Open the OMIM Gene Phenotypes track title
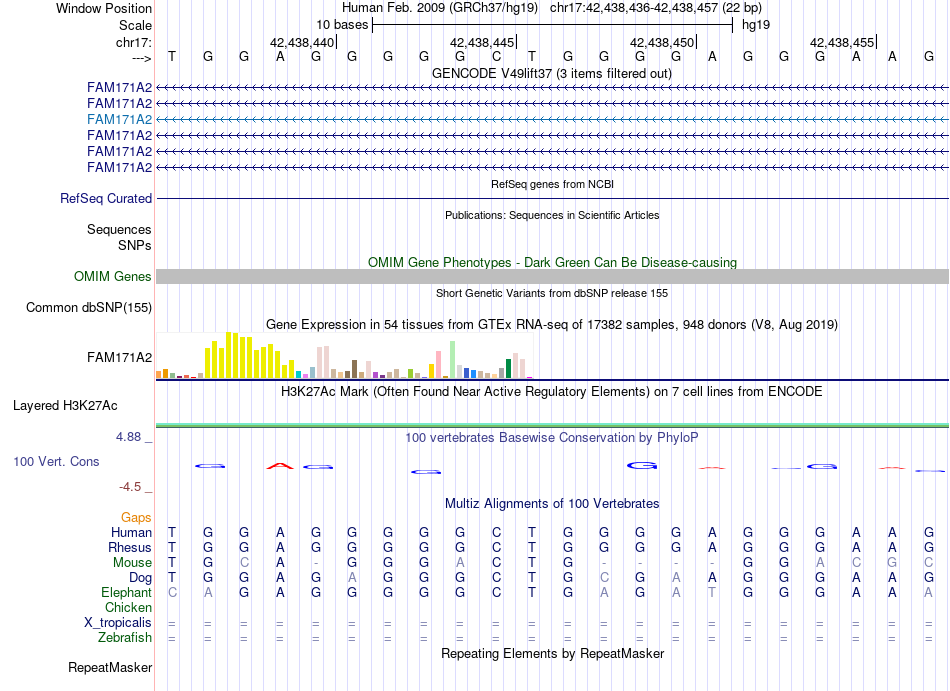 click(x=552, y=262)
